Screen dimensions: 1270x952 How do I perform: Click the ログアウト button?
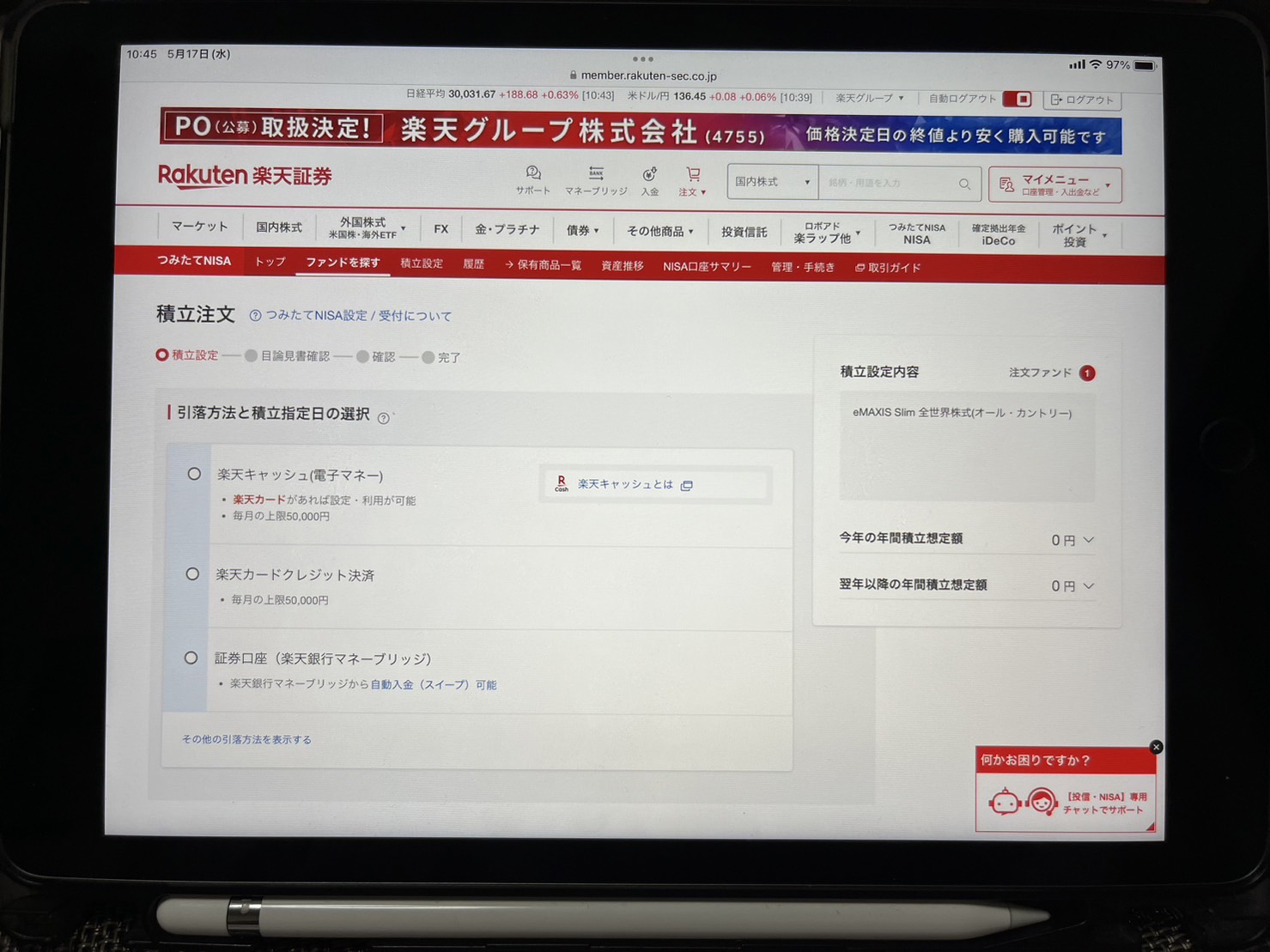tap(1082, 100)
